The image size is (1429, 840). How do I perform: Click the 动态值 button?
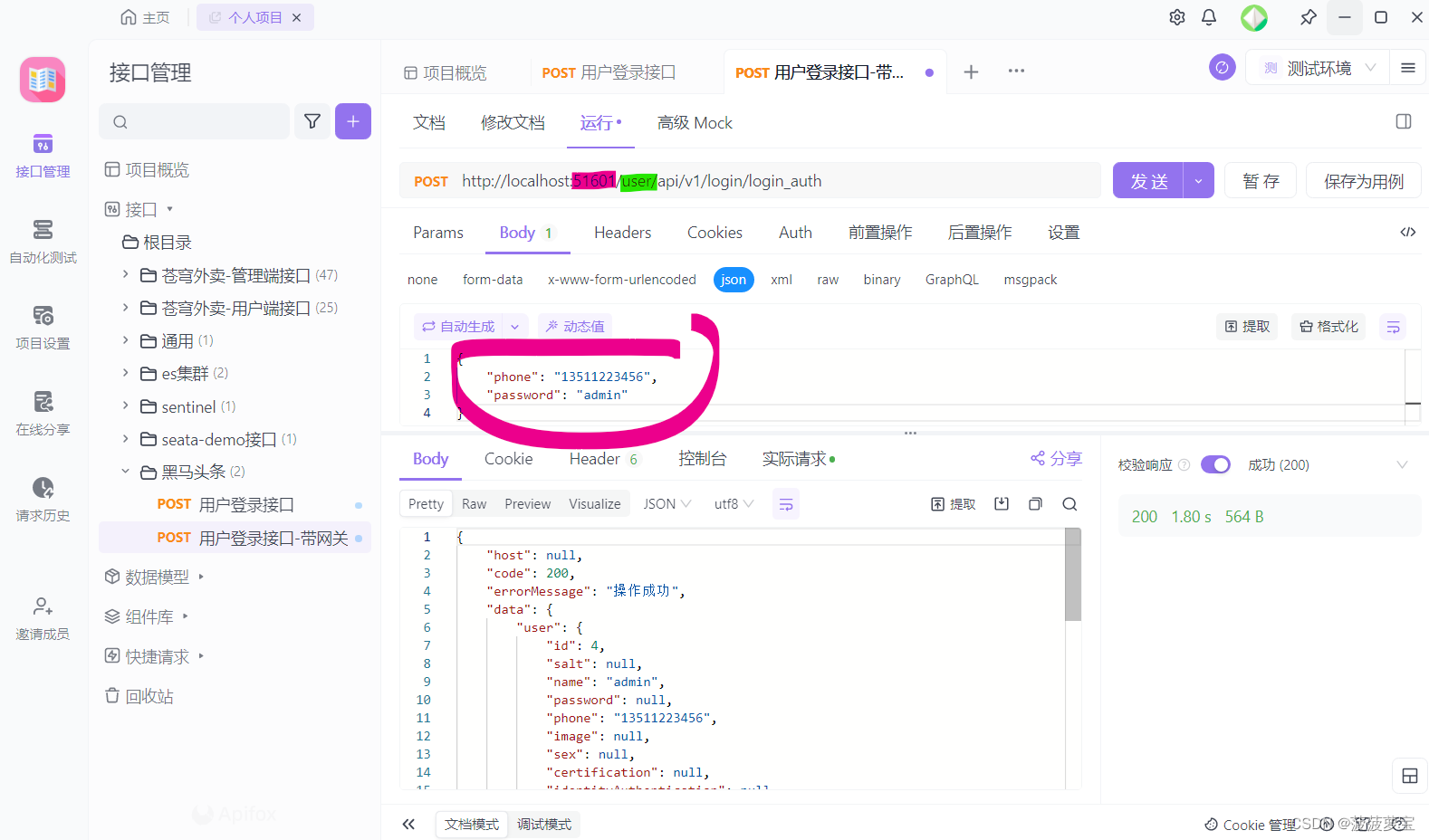click(575, 327)
